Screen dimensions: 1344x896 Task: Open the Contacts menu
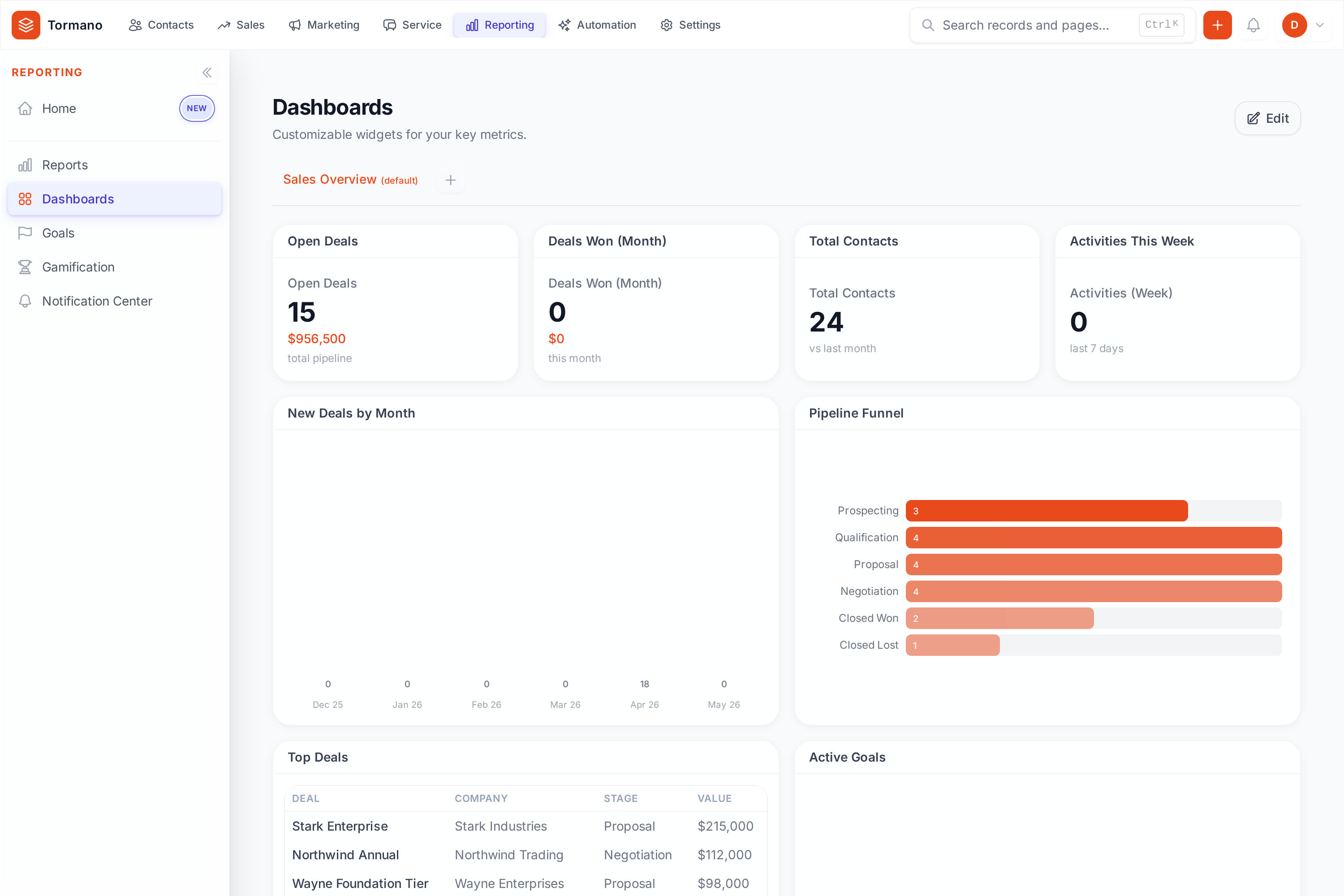pyautogui.click(x=161, y=25)
